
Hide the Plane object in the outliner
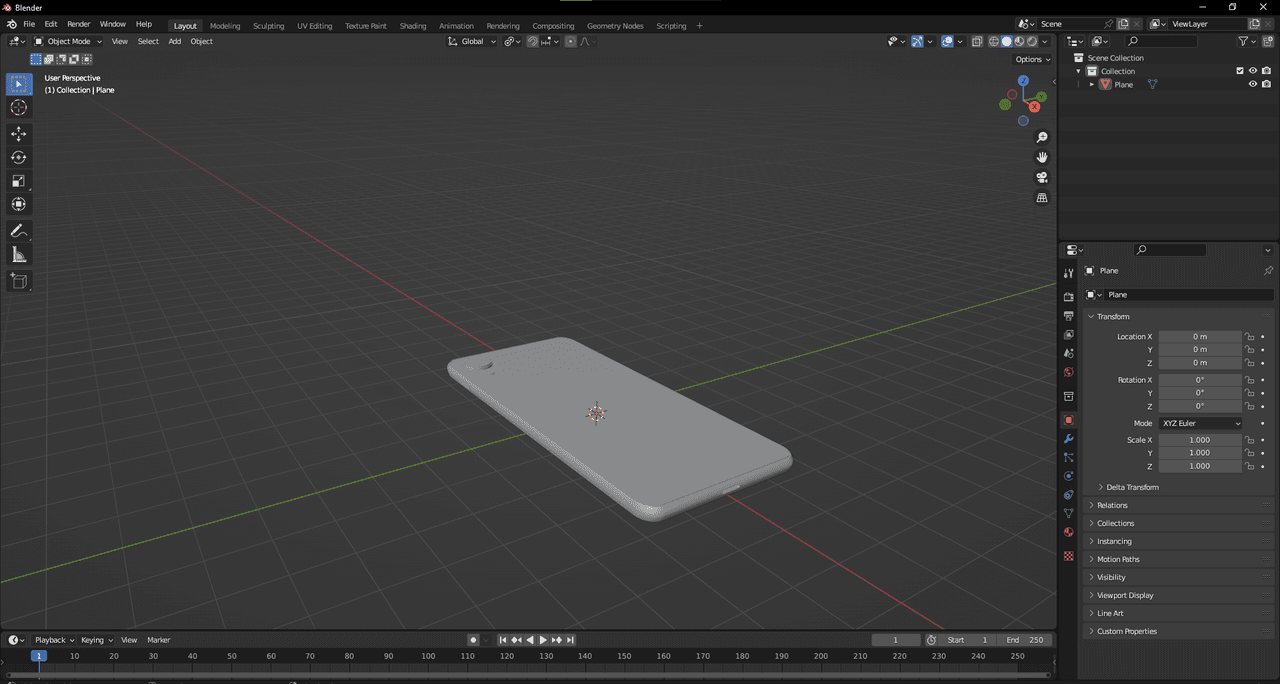(1252, 84)
